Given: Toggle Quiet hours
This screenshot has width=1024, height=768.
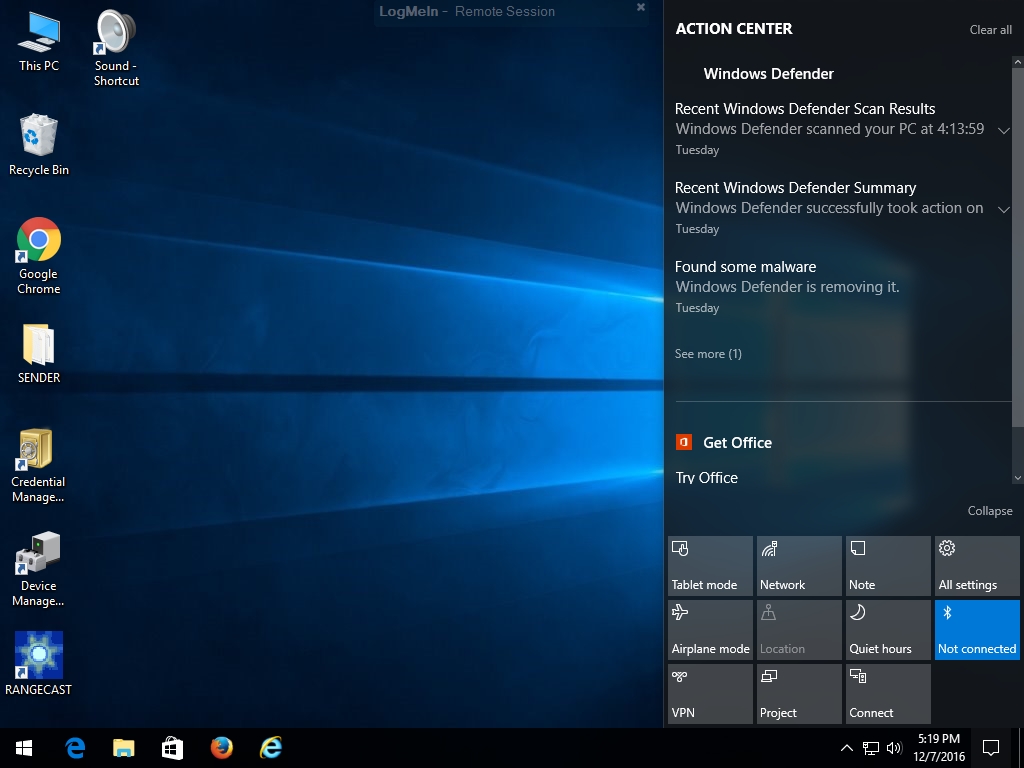Looking at the screenshot, I should pyautogui.click(x=888, y=630).
